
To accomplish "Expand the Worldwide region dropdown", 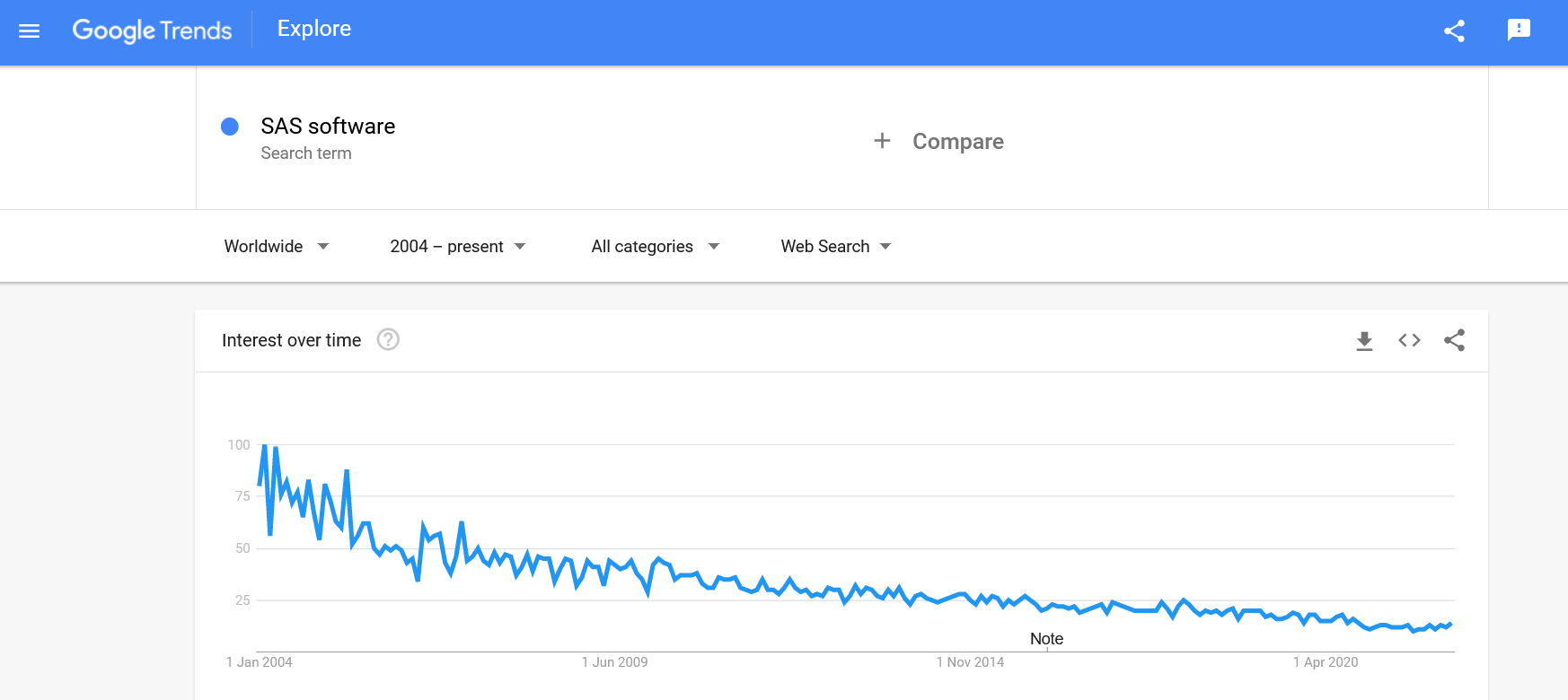I will click(x=277, y=246).
